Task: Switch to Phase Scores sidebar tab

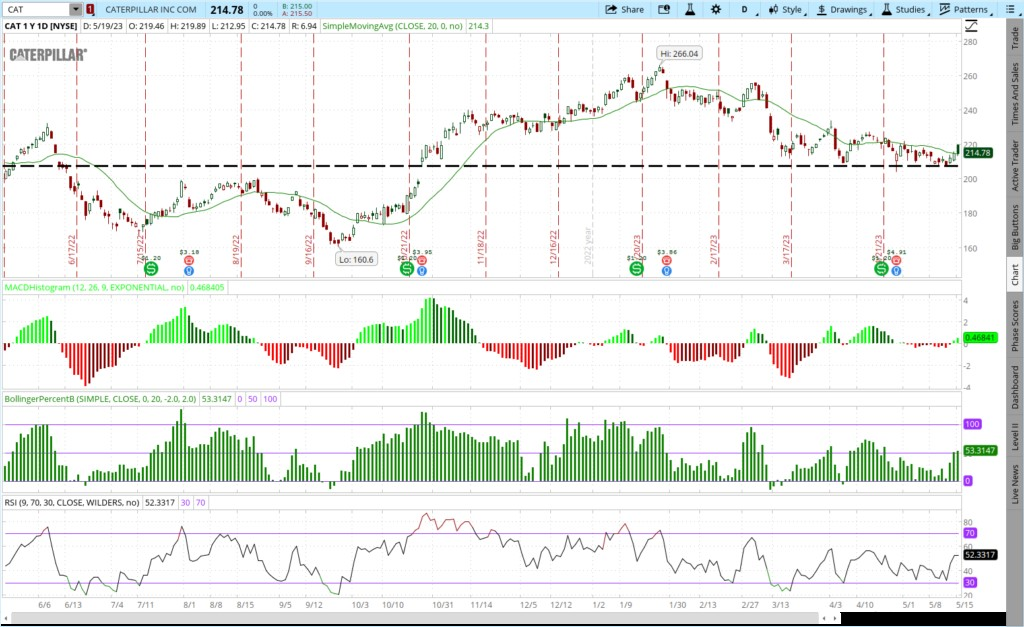Action: point(1014,326)
